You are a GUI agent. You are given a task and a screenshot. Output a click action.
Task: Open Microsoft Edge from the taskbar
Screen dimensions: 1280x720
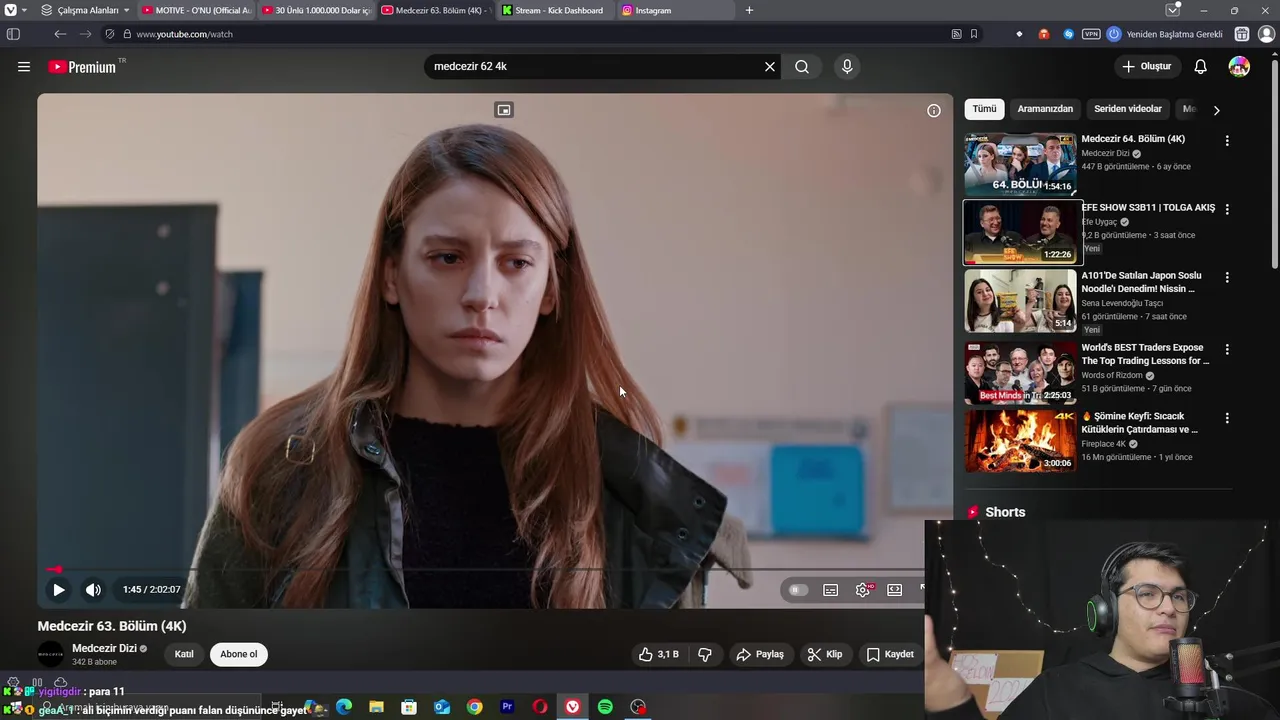pos(344,707)
